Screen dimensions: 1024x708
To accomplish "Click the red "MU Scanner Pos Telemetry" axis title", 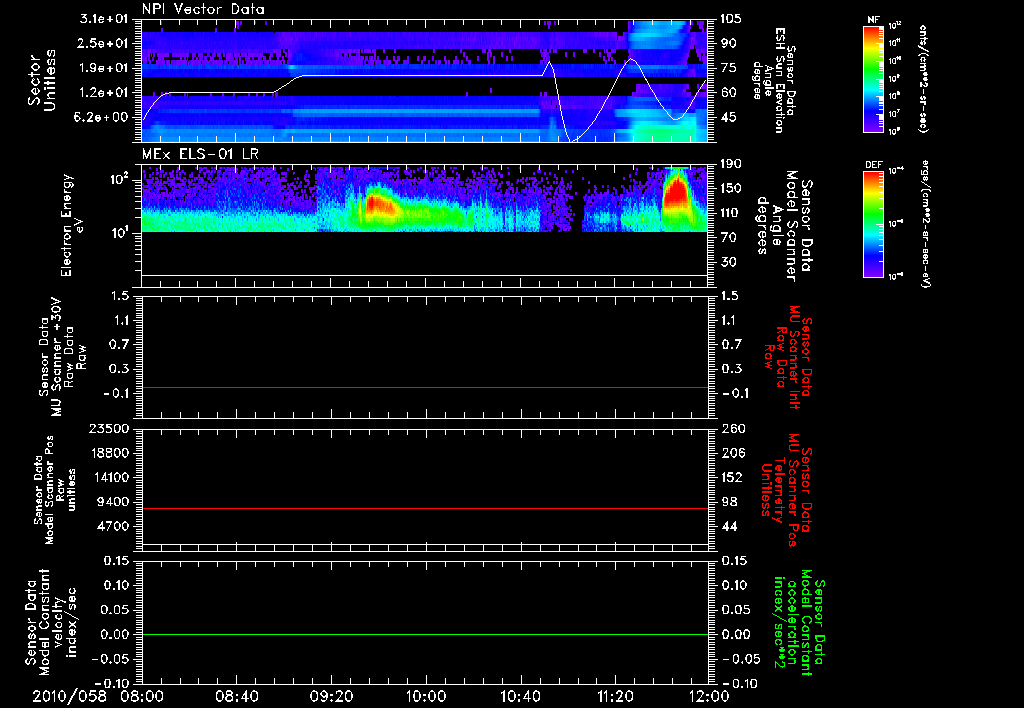I will pyautogui.click(x=787, y=490).
